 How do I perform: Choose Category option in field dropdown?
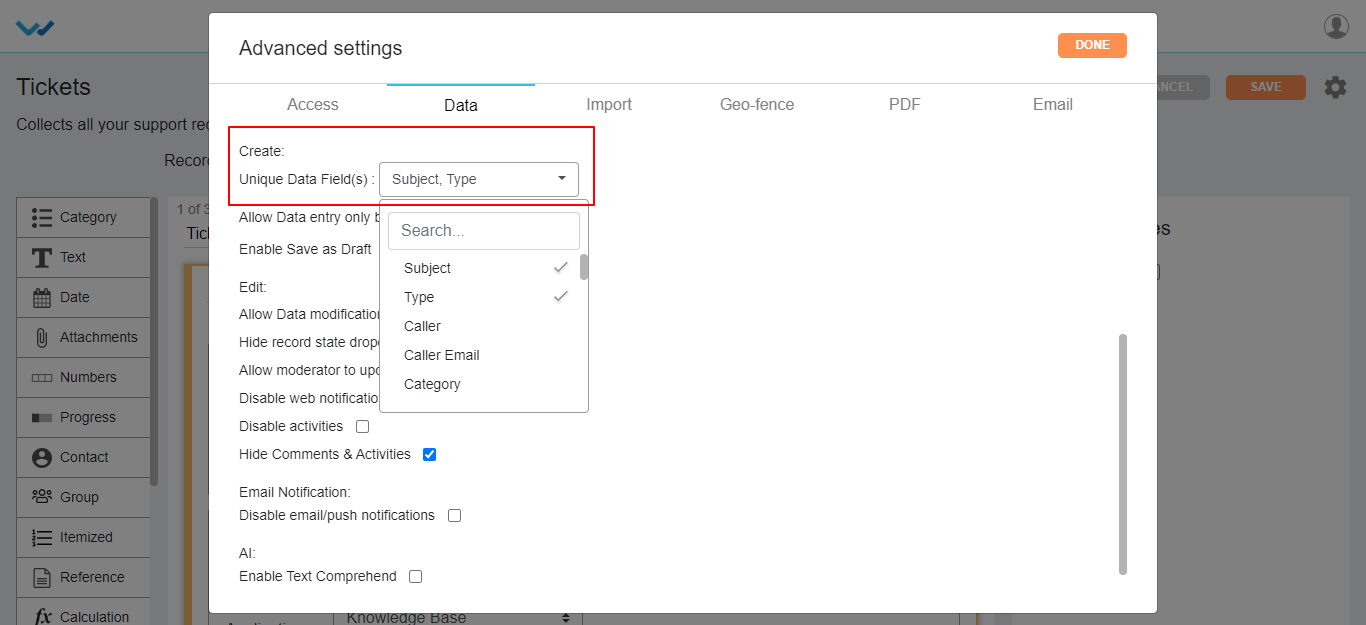coord(484,384)
